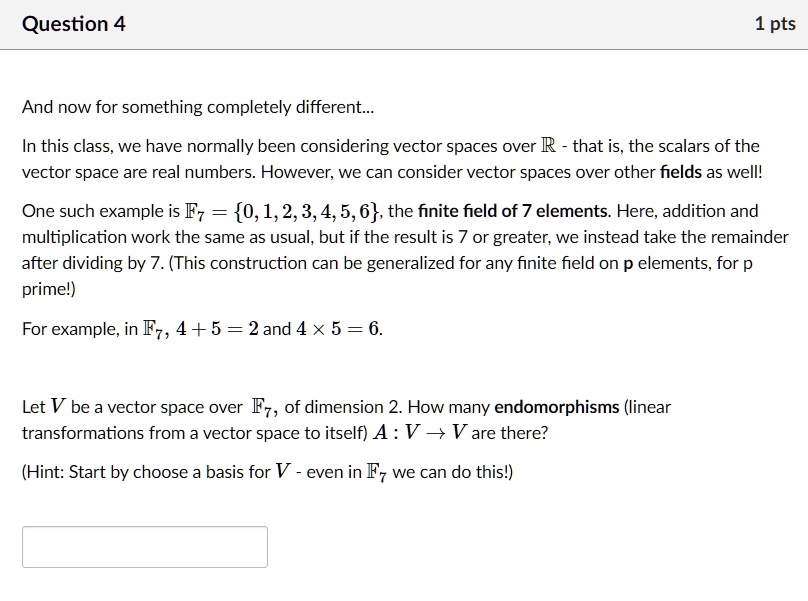Screen dimensions: 808x601
Task: Click the symbol R in the first paragraph
Action: coord(548,144)
